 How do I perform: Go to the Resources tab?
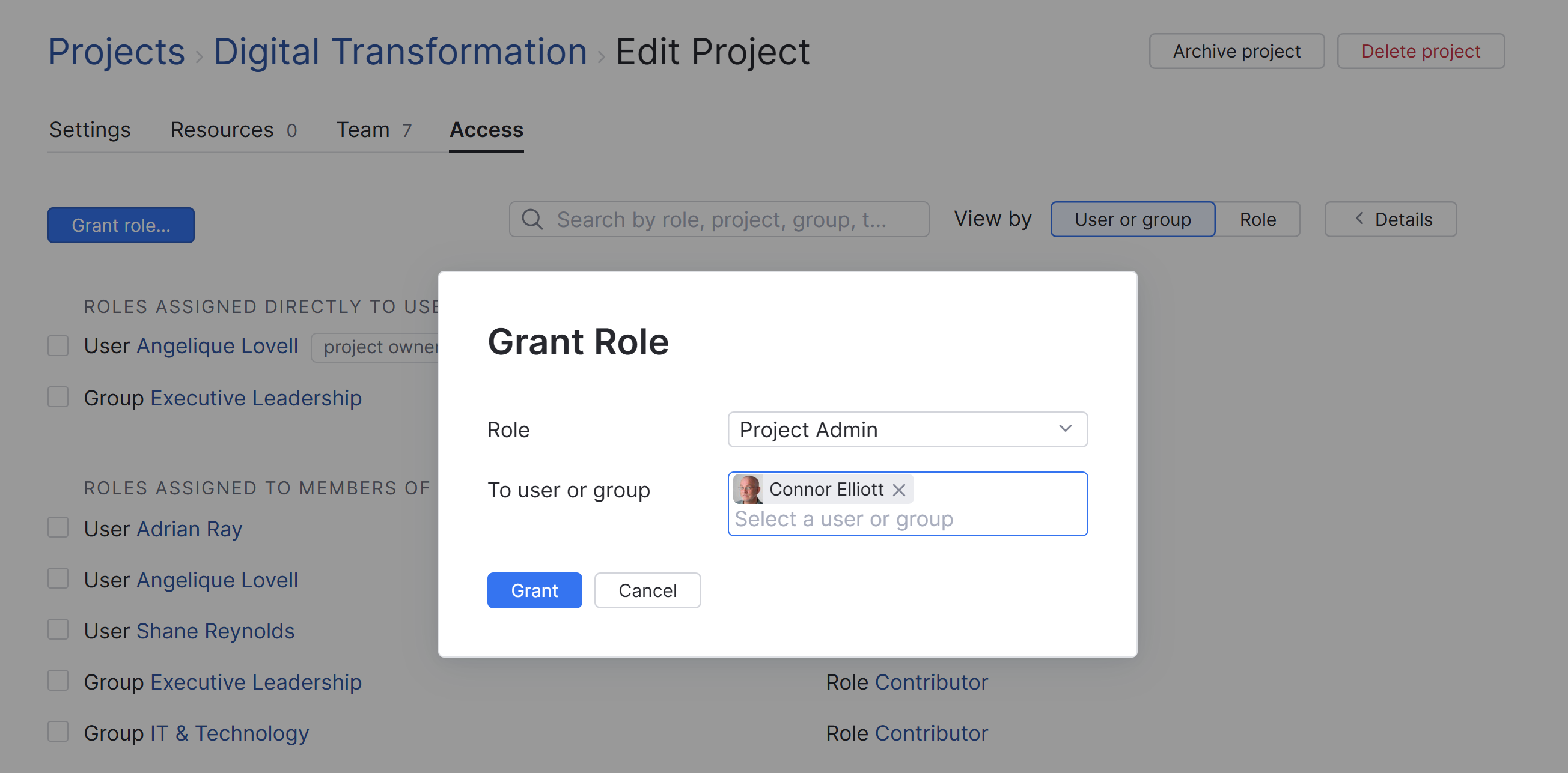[x=233, y=130]
